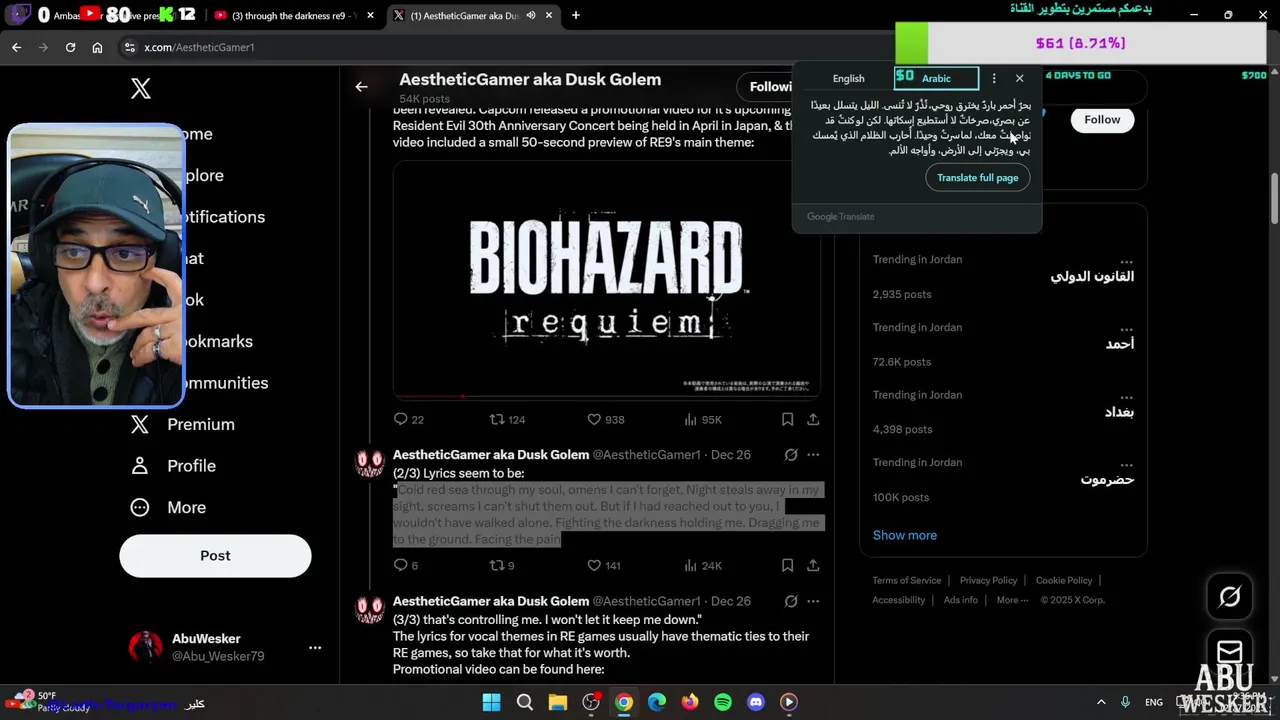Ask Grok about the (2/3) lyrics tweet

[791, 455]
